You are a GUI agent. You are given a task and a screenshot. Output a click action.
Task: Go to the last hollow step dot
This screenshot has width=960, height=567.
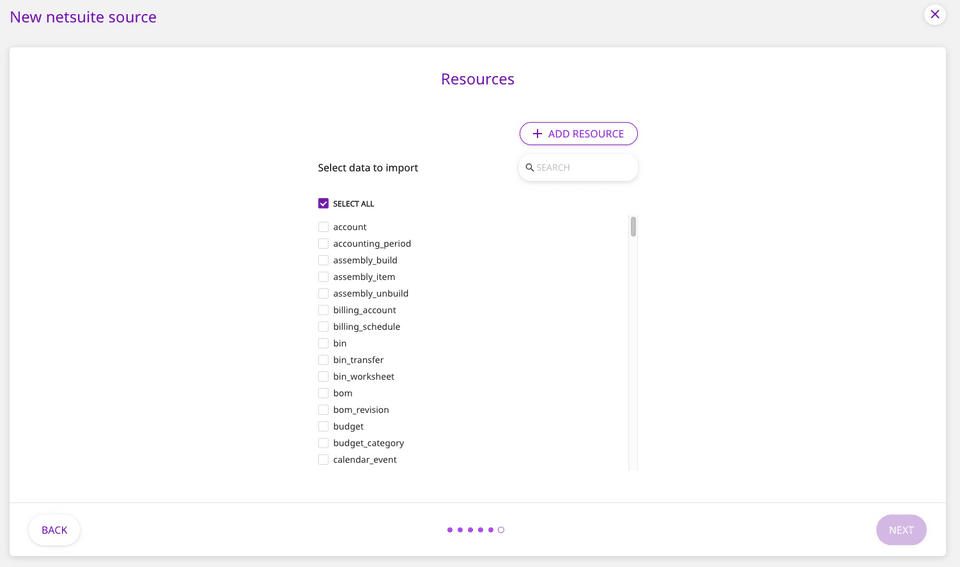click(x=501, y=530)
